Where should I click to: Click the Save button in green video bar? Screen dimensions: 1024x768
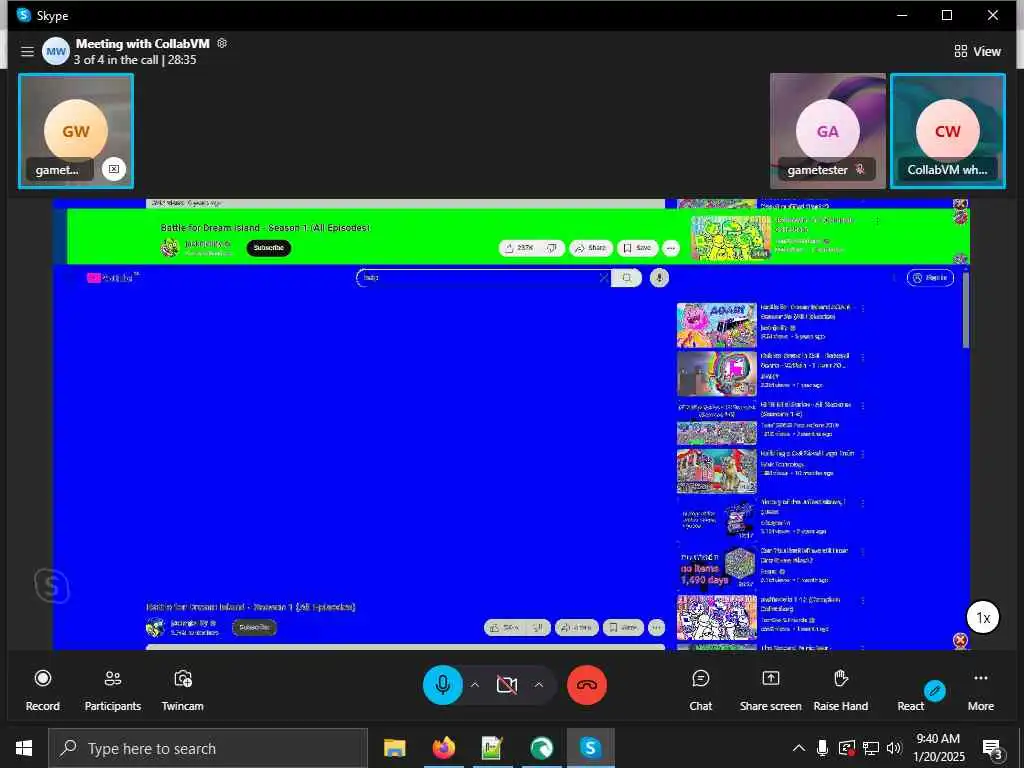[637, 248]
